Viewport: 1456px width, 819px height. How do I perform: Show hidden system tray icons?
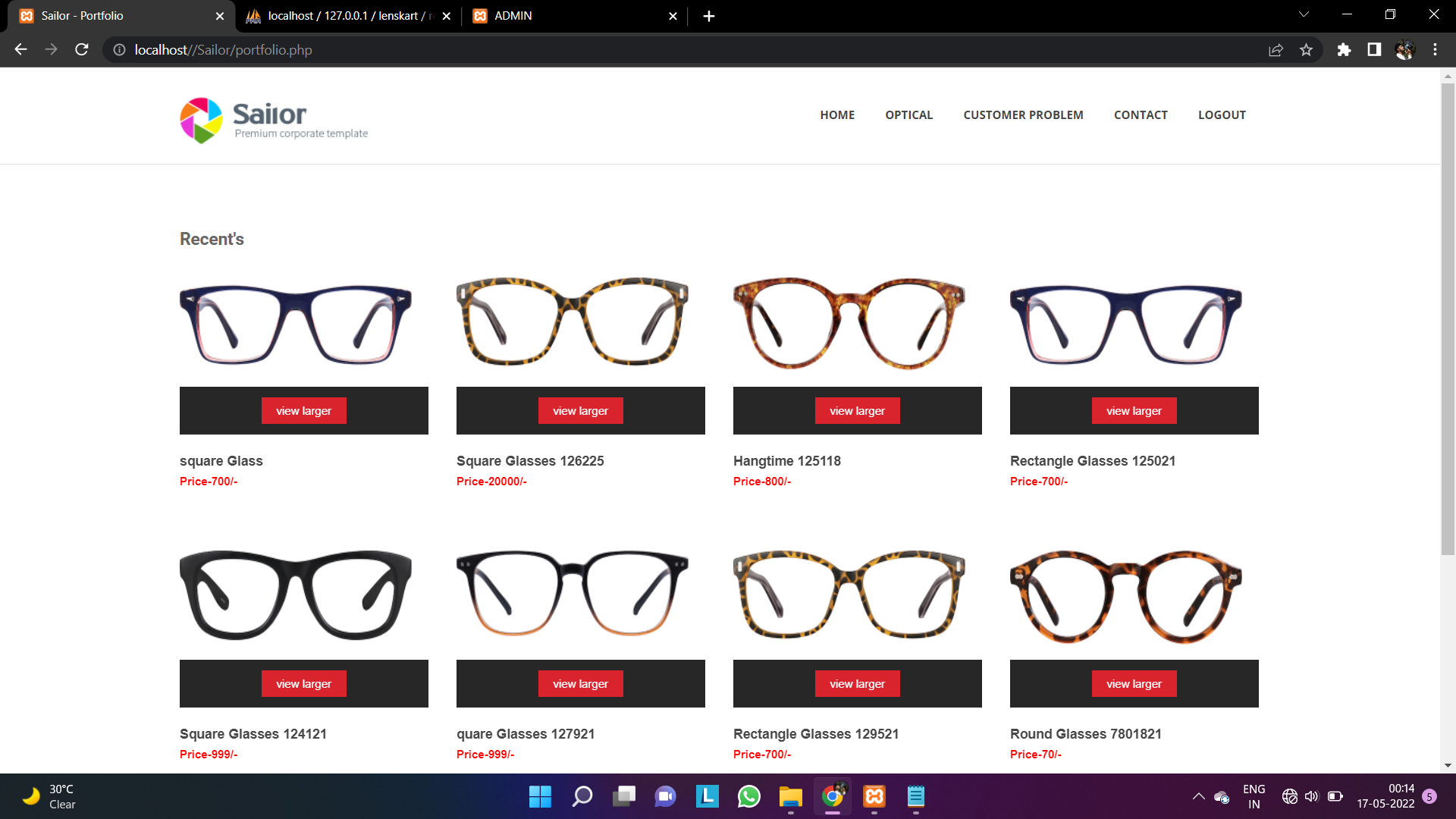click(x=1198, y=796)
